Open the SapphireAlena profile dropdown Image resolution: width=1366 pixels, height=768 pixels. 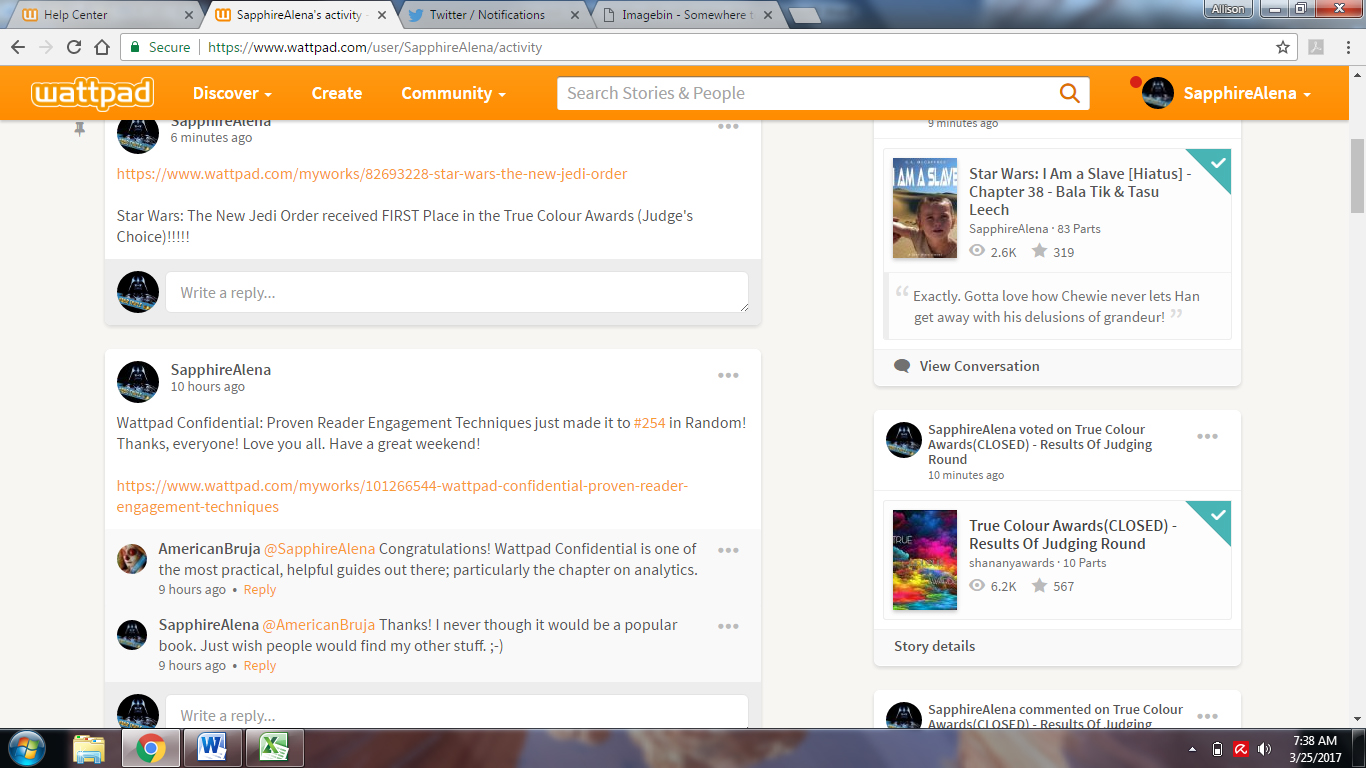point(1247,93)
